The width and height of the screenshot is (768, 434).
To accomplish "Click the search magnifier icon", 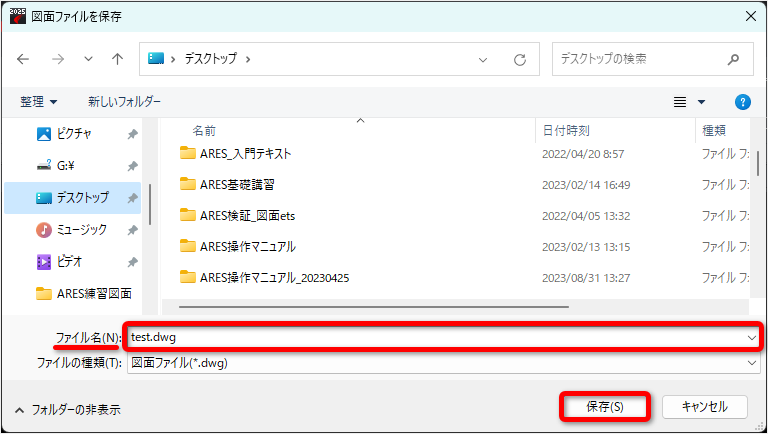I will click(x=733, y=59).
